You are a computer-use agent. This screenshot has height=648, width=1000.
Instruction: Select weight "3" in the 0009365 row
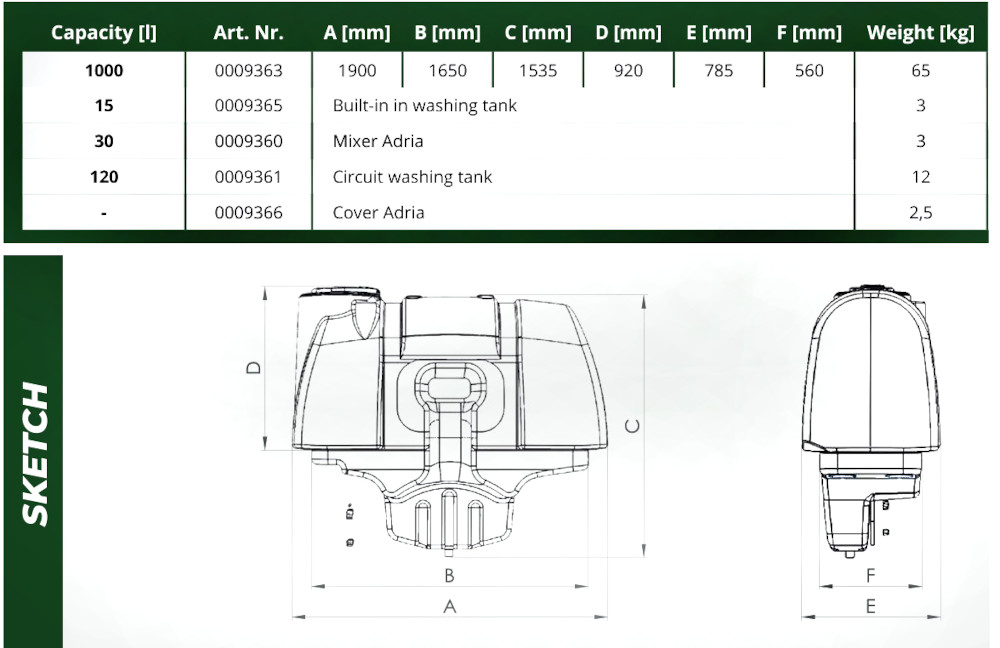tap(920, 105)
